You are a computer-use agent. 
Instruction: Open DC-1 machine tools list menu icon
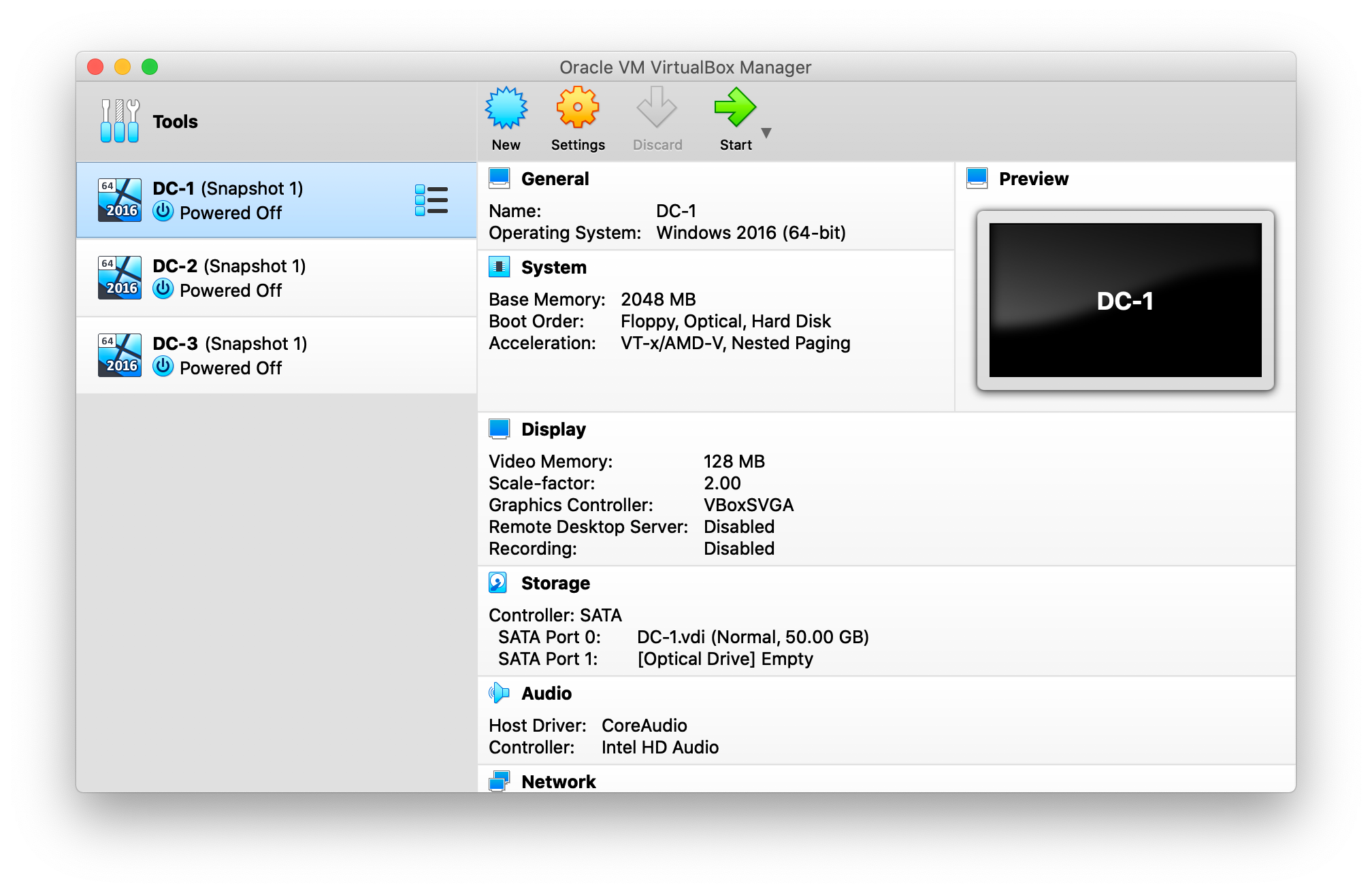coord(431,200)
